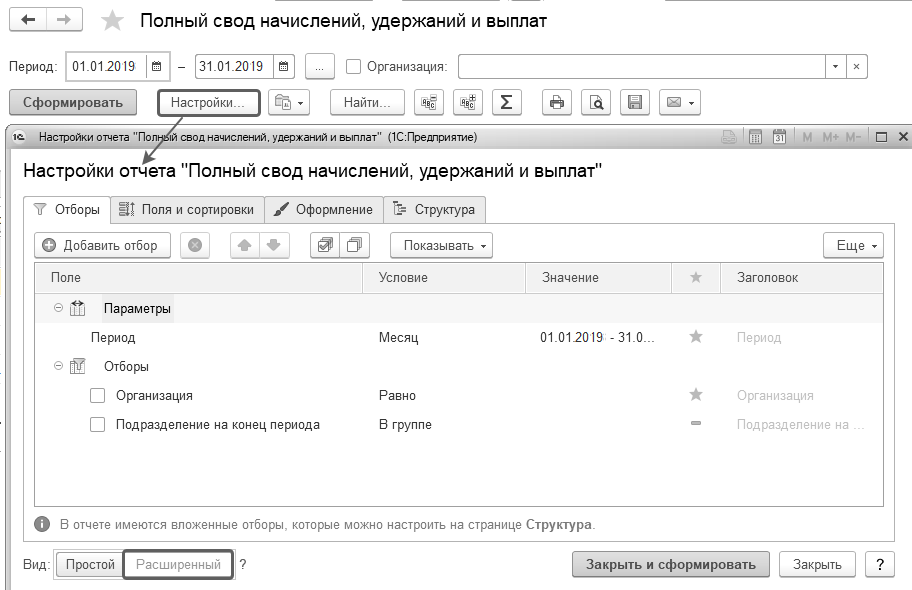Image resolution: width=912 pixels, height=590 pixels.
Task: Uncheck all filters icon
Action: click(x=354, y=246)
